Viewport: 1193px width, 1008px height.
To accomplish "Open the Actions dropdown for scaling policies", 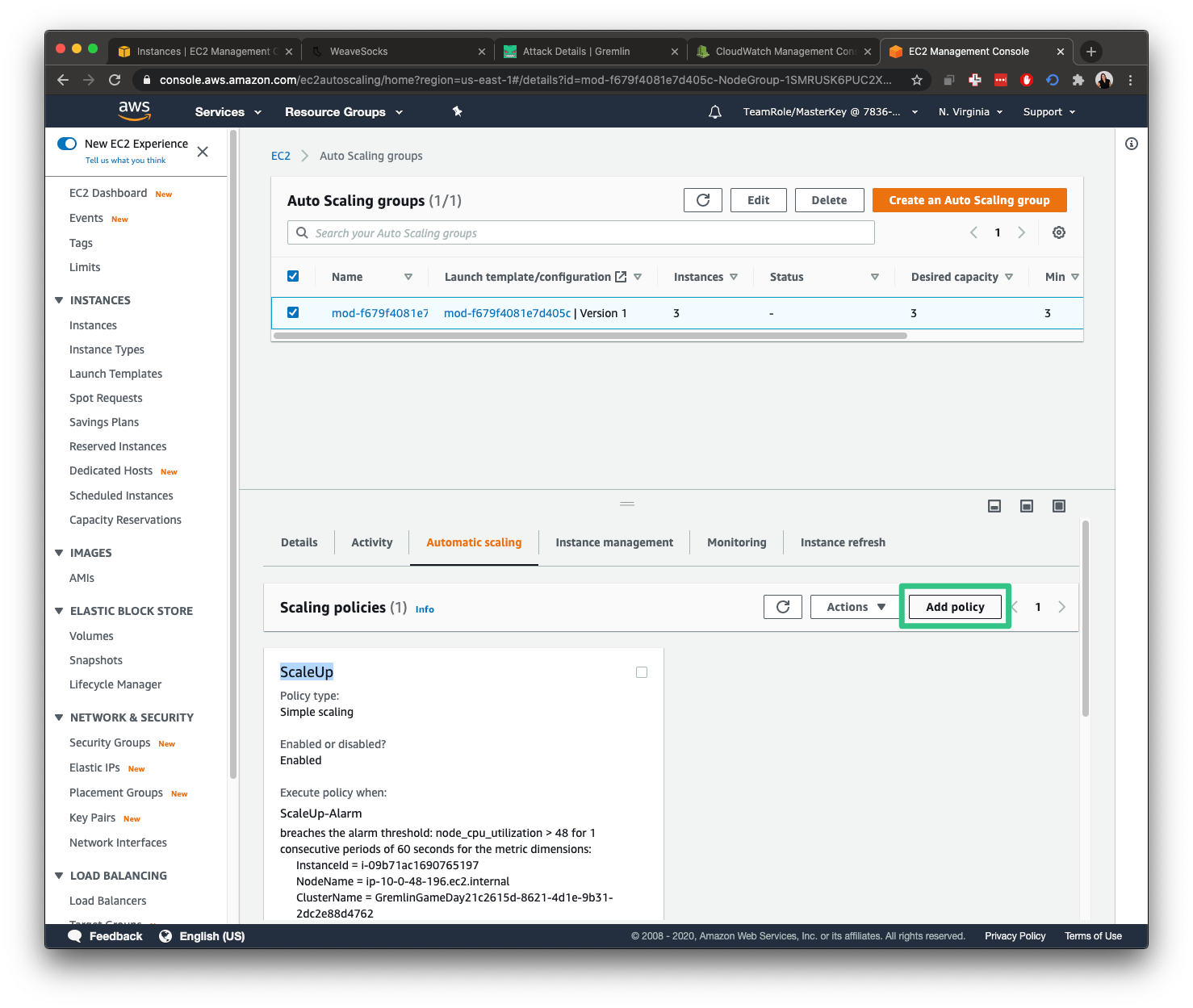I will [856, 607].
